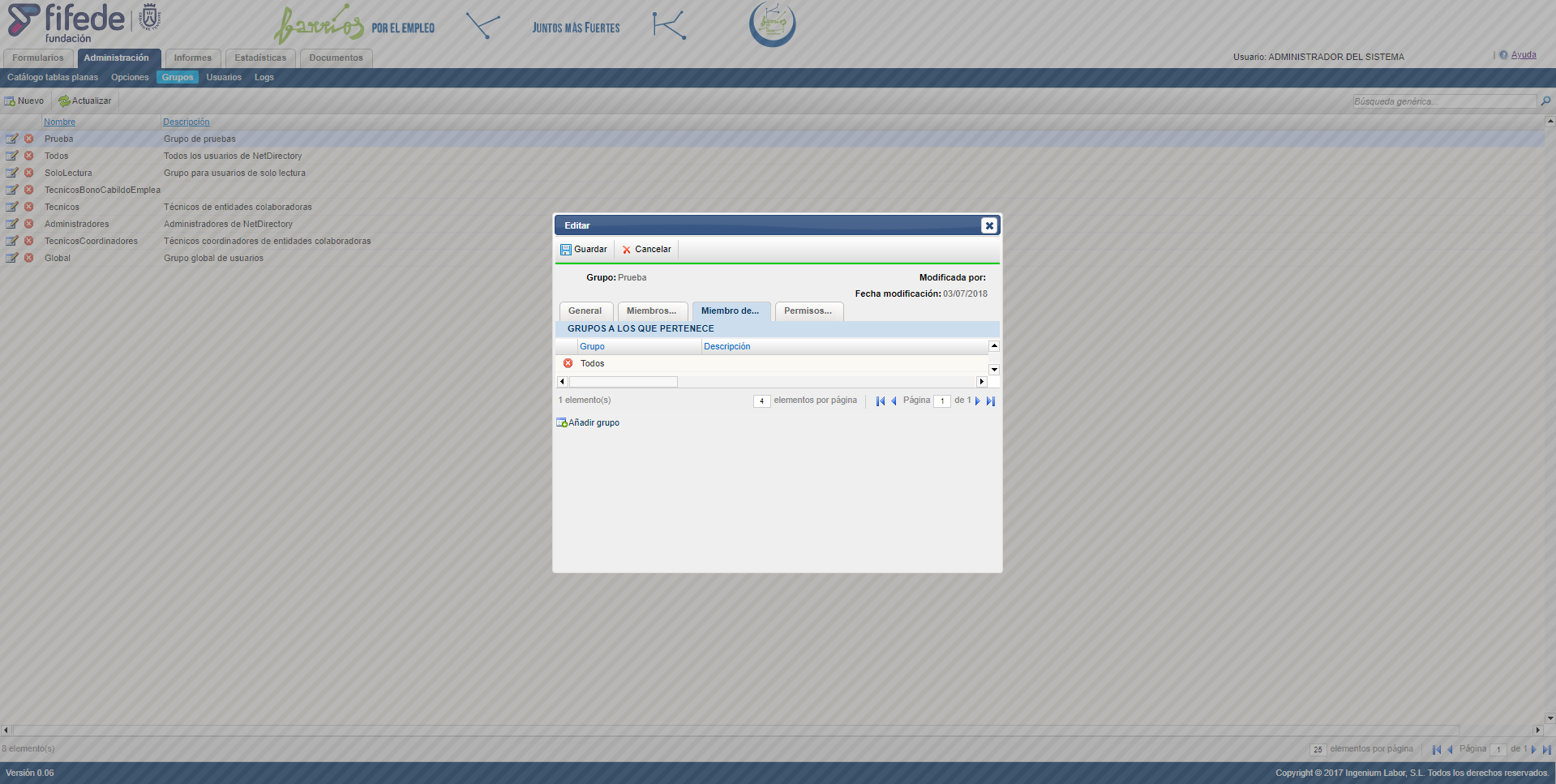Click the bottom elements-per-page field
The height and width of the screenshot is (784, 1556).
pos(1318,749)
